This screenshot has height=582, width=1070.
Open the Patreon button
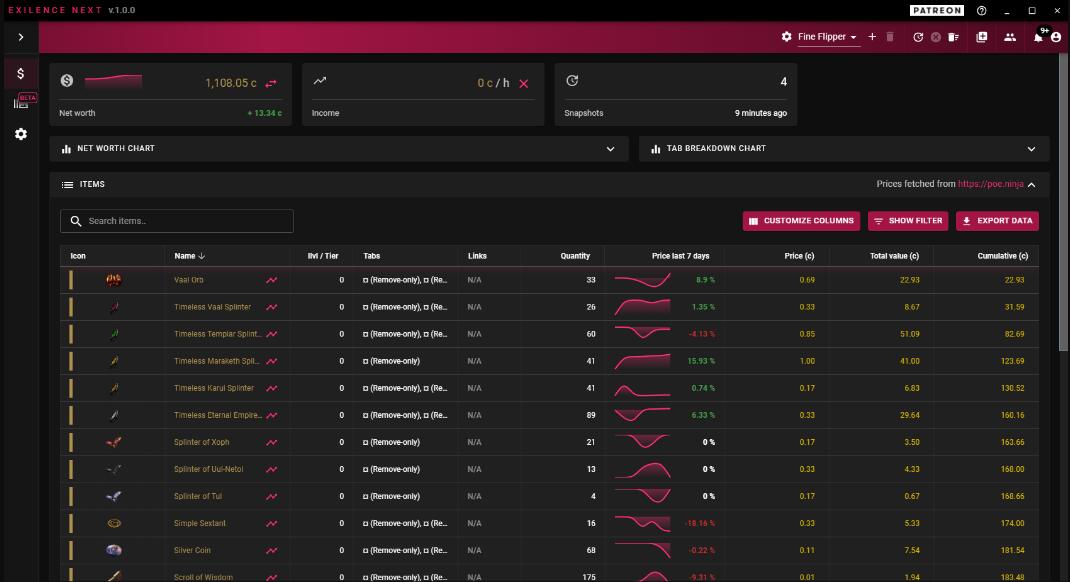[937, 10]
